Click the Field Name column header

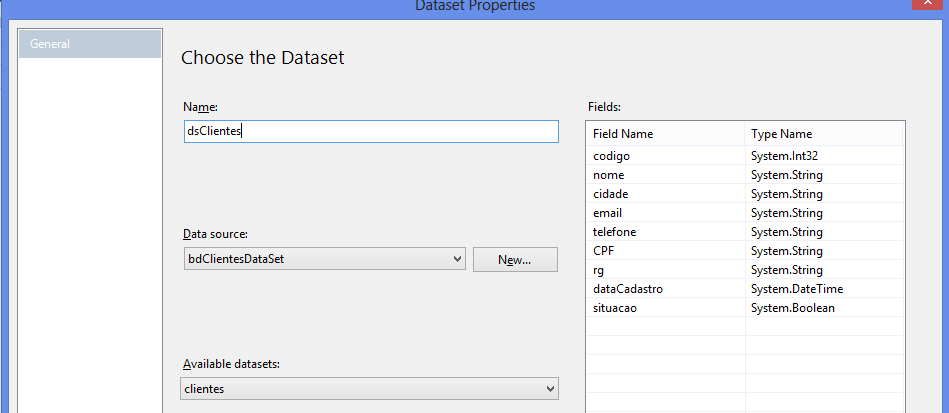pyautogui.click(x=665, y=134)
